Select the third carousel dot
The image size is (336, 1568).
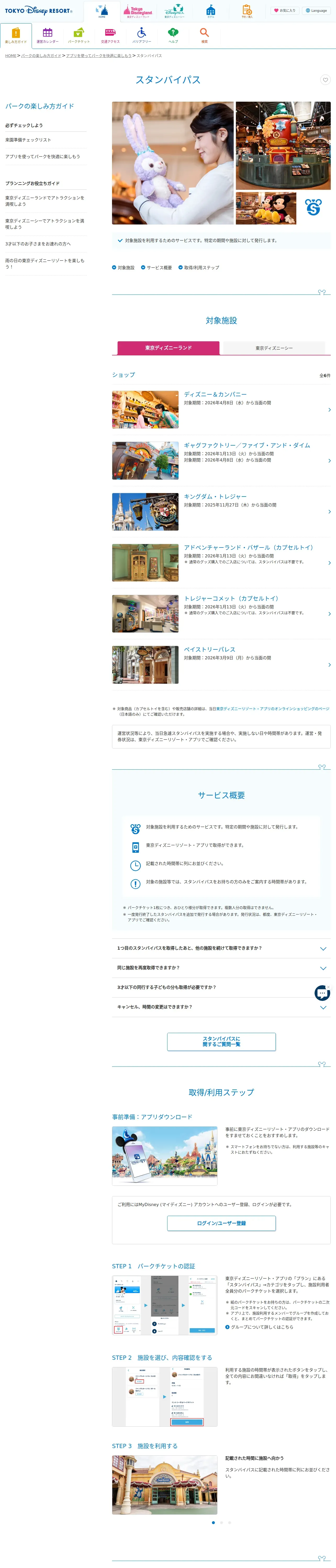click(x=229, y=1522)
